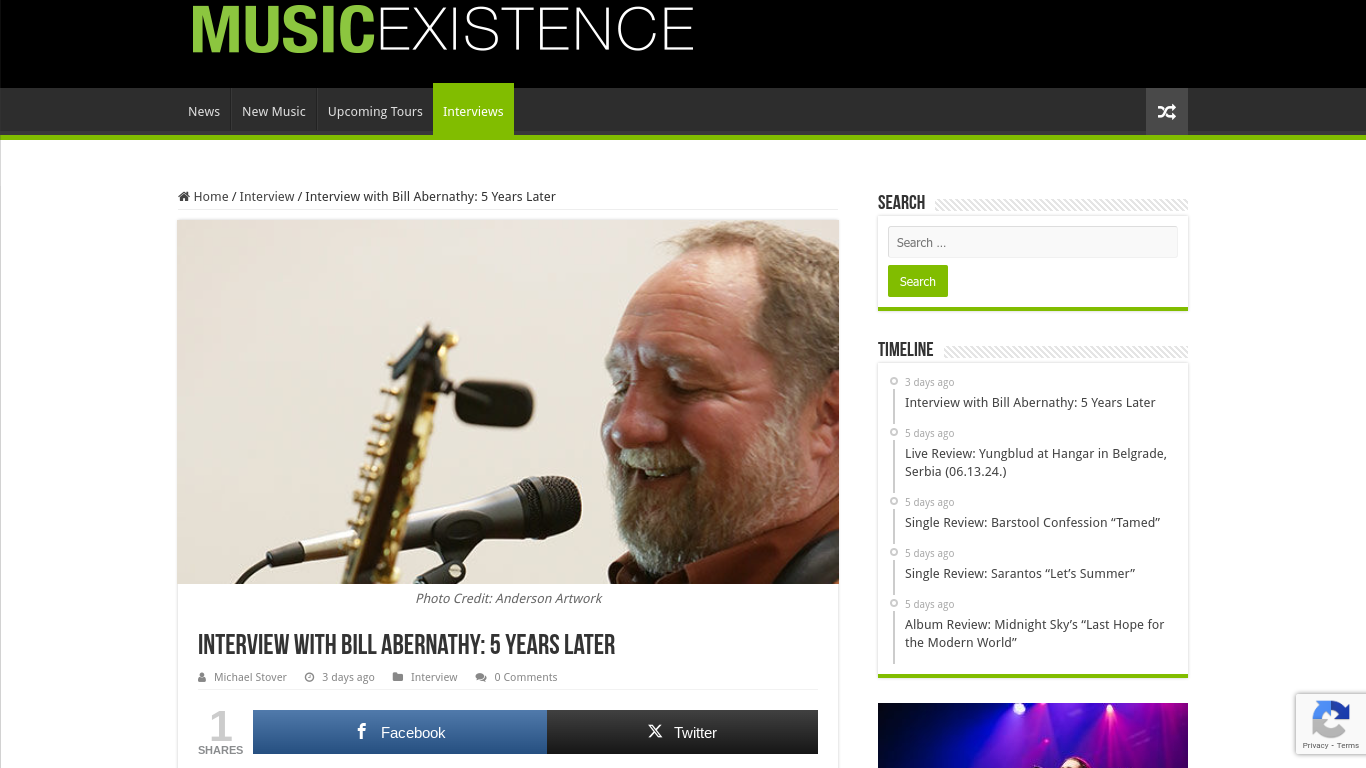Open the New Music menu item
Image resolution: width=1366 pixels, height=768 pixels.
pos(274,112)
